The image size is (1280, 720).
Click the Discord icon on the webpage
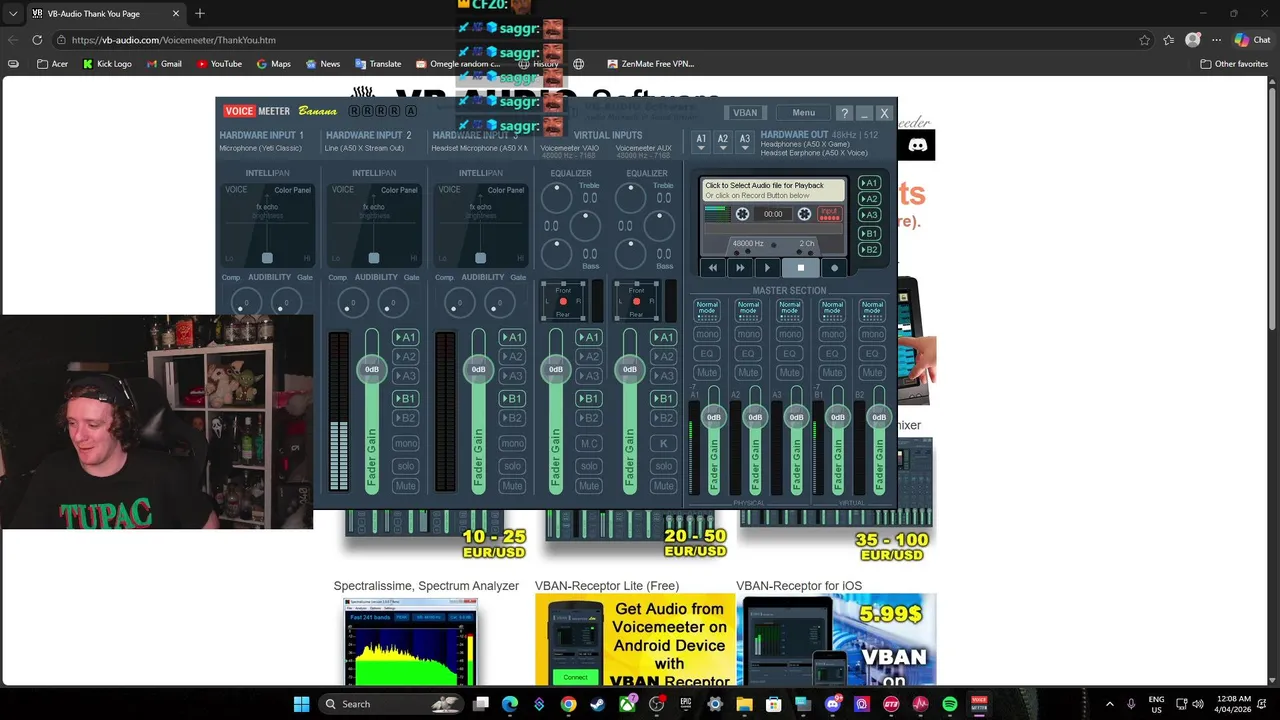(917, 145)
